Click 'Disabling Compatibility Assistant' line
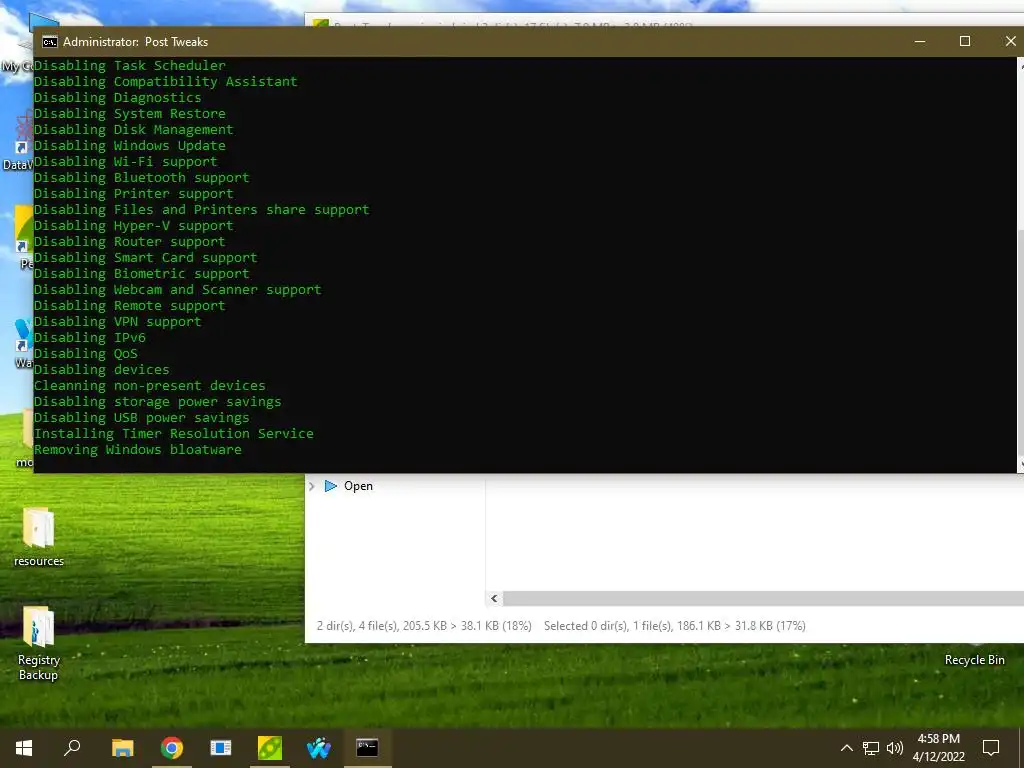1024x768 pixels. pos(166,82)
